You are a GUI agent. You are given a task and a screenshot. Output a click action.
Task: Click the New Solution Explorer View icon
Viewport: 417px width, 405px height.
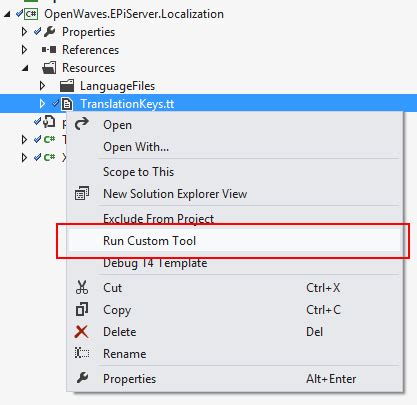[x=82, y=193]
